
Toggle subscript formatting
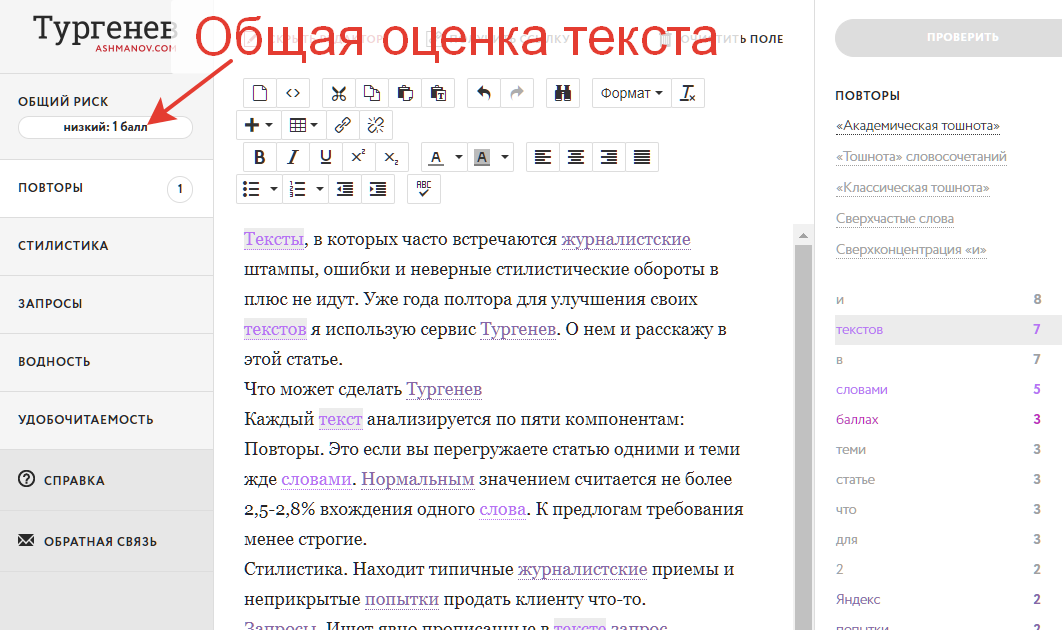[391, 157]
